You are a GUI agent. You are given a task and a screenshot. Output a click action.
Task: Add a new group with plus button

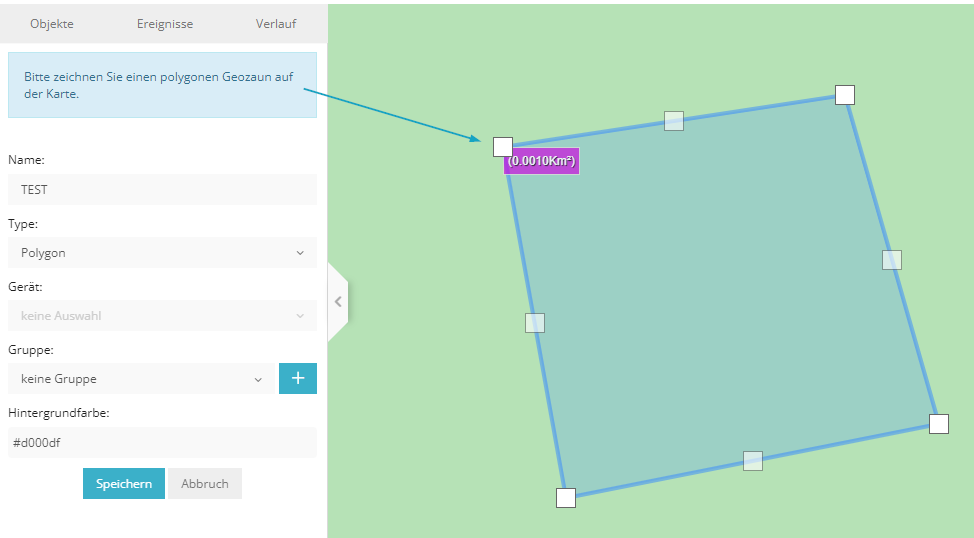298,379
